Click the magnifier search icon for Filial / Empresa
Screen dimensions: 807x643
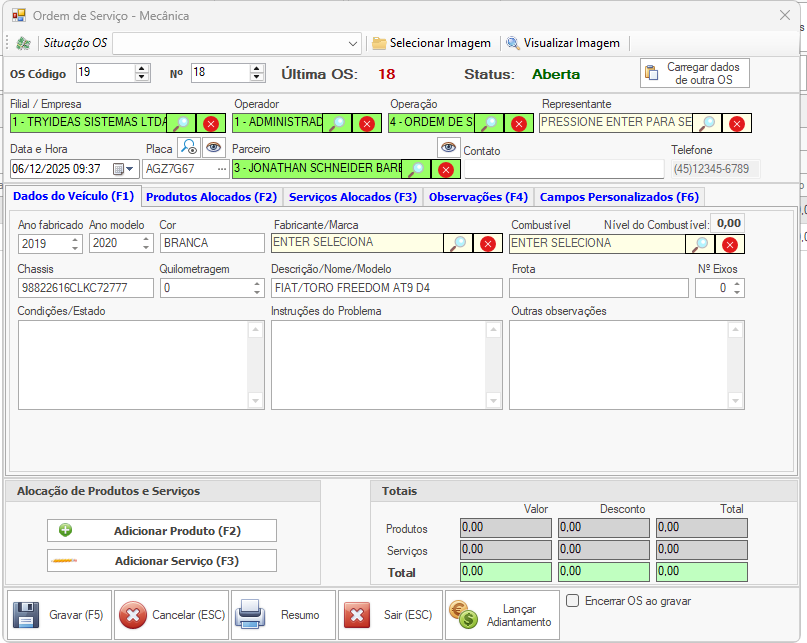(x=181, y=123)
